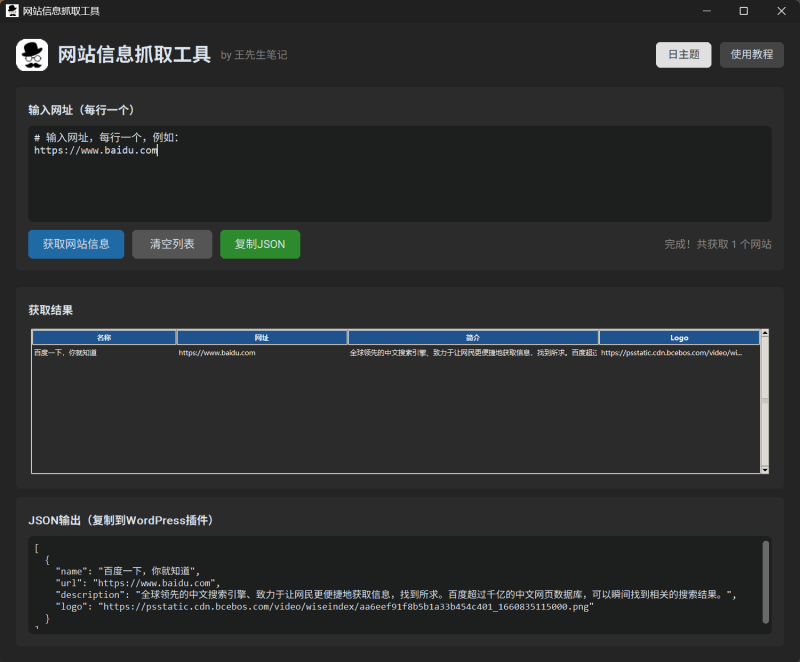This screenshot has width=800, height=662.
Task: Open the https://www.baidu.com link in results
Action: [x=213, y=352]
